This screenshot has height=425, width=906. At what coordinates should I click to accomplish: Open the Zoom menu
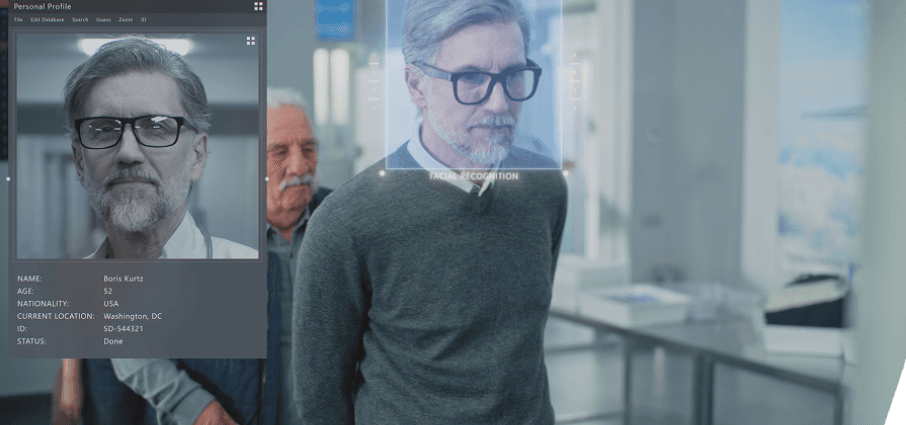point(125,20)
